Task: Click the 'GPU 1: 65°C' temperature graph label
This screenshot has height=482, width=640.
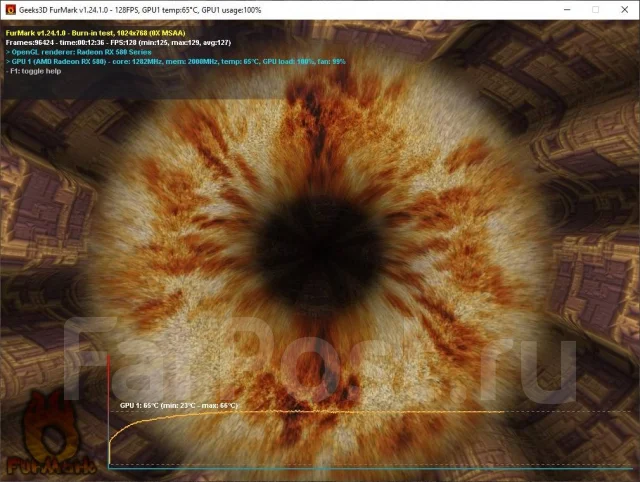Action: [178, 405]
